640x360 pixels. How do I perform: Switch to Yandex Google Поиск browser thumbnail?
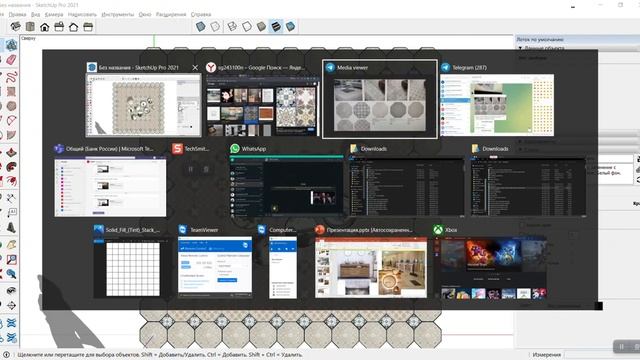pos(262,105)
